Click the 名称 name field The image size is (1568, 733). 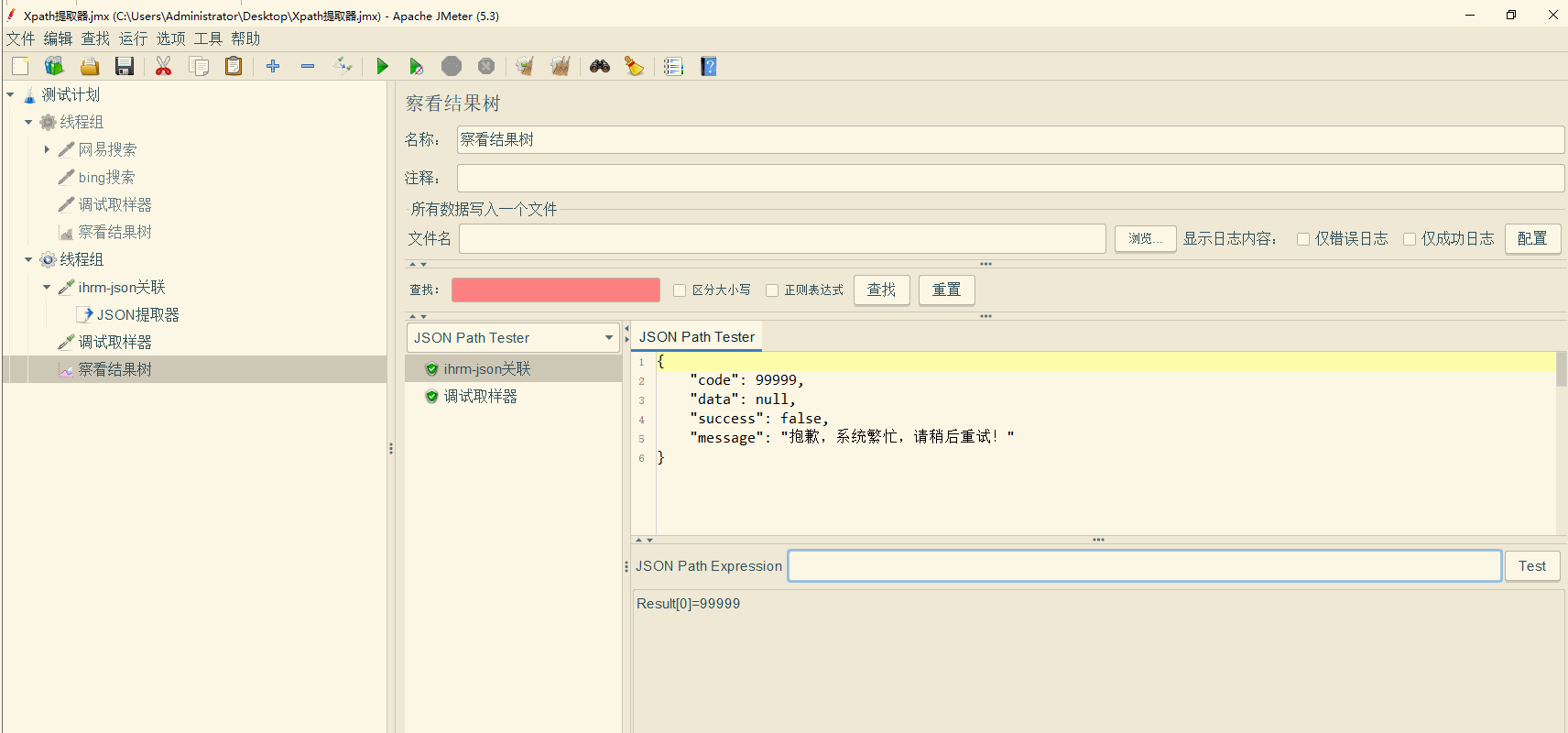coord(1011,139)
